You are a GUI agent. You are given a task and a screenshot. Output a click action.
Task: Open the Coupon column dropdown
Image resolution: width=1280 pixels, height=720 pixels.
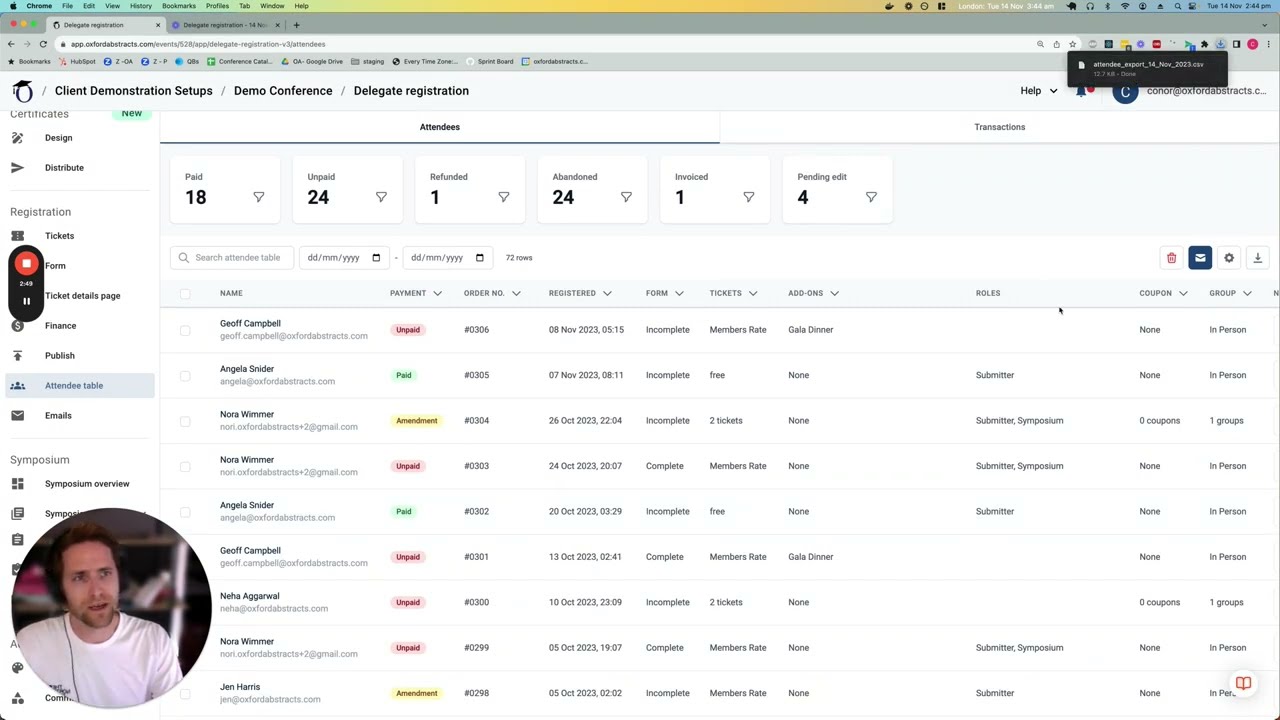pyautogui.click(x=1183, y=293)
